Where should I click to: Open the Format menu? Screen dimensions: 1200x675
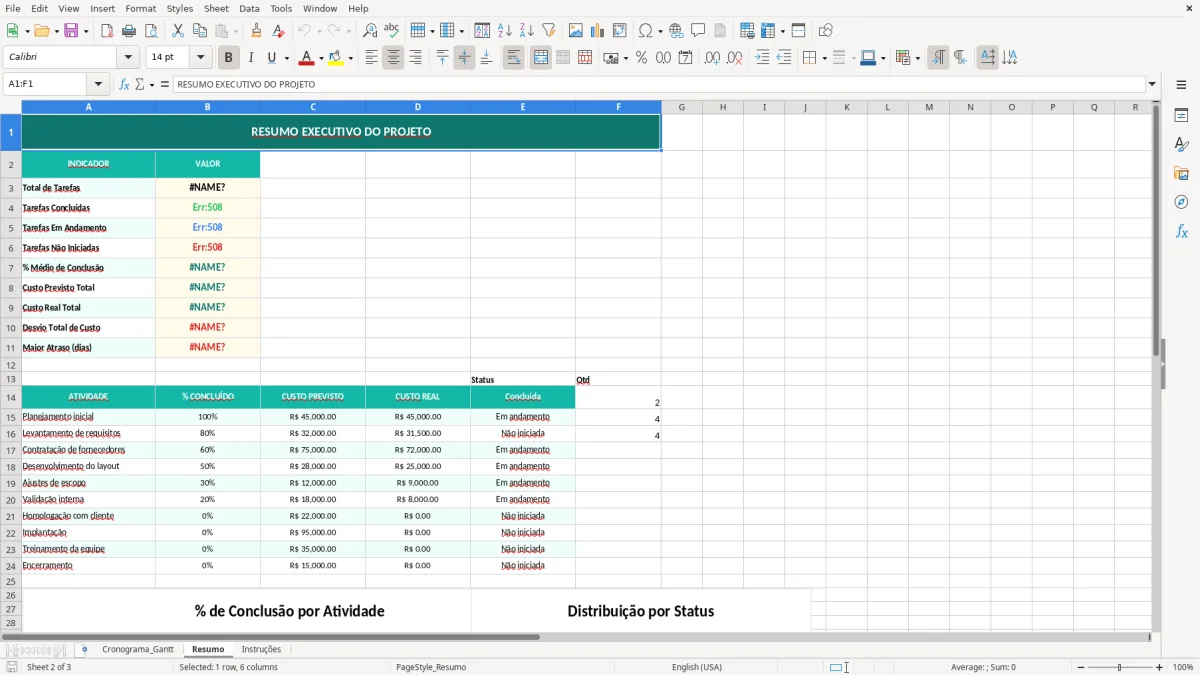140,8
